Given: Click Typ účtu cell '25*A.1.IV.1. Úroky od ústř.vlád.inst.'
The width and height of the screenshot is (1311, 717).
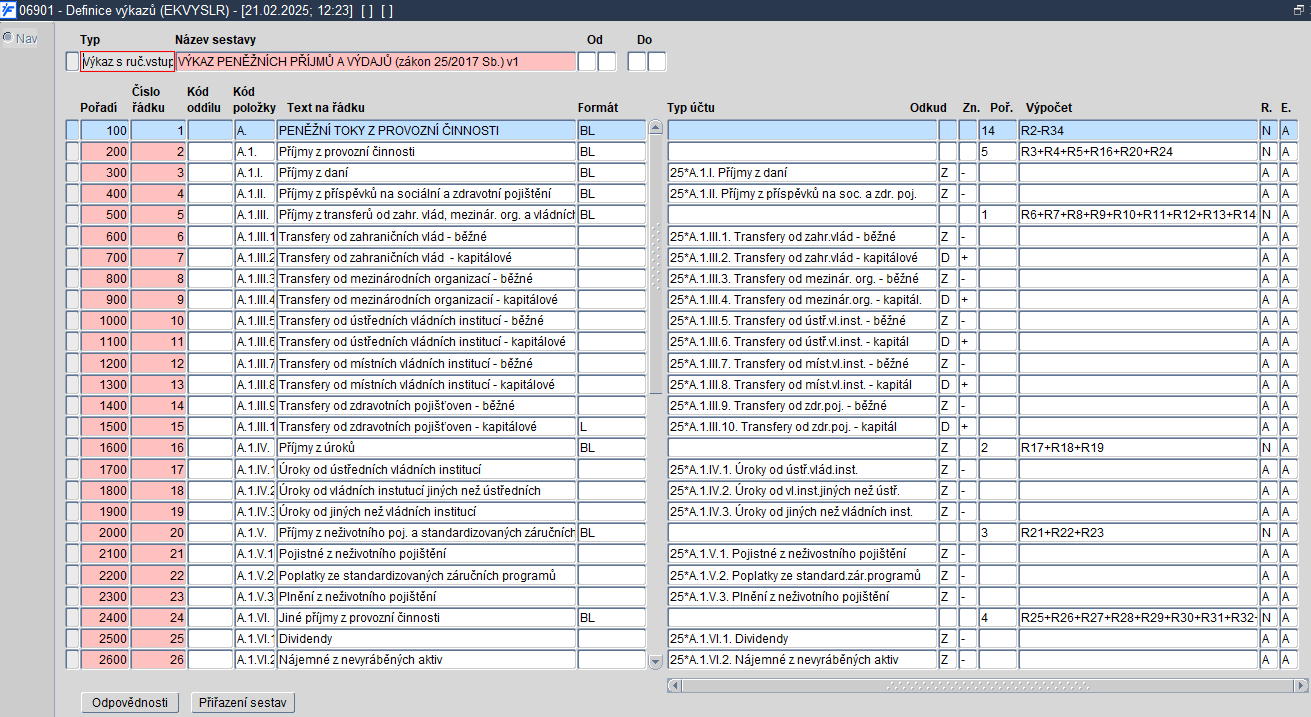Looking at the screenshot, I should (802, 469).
